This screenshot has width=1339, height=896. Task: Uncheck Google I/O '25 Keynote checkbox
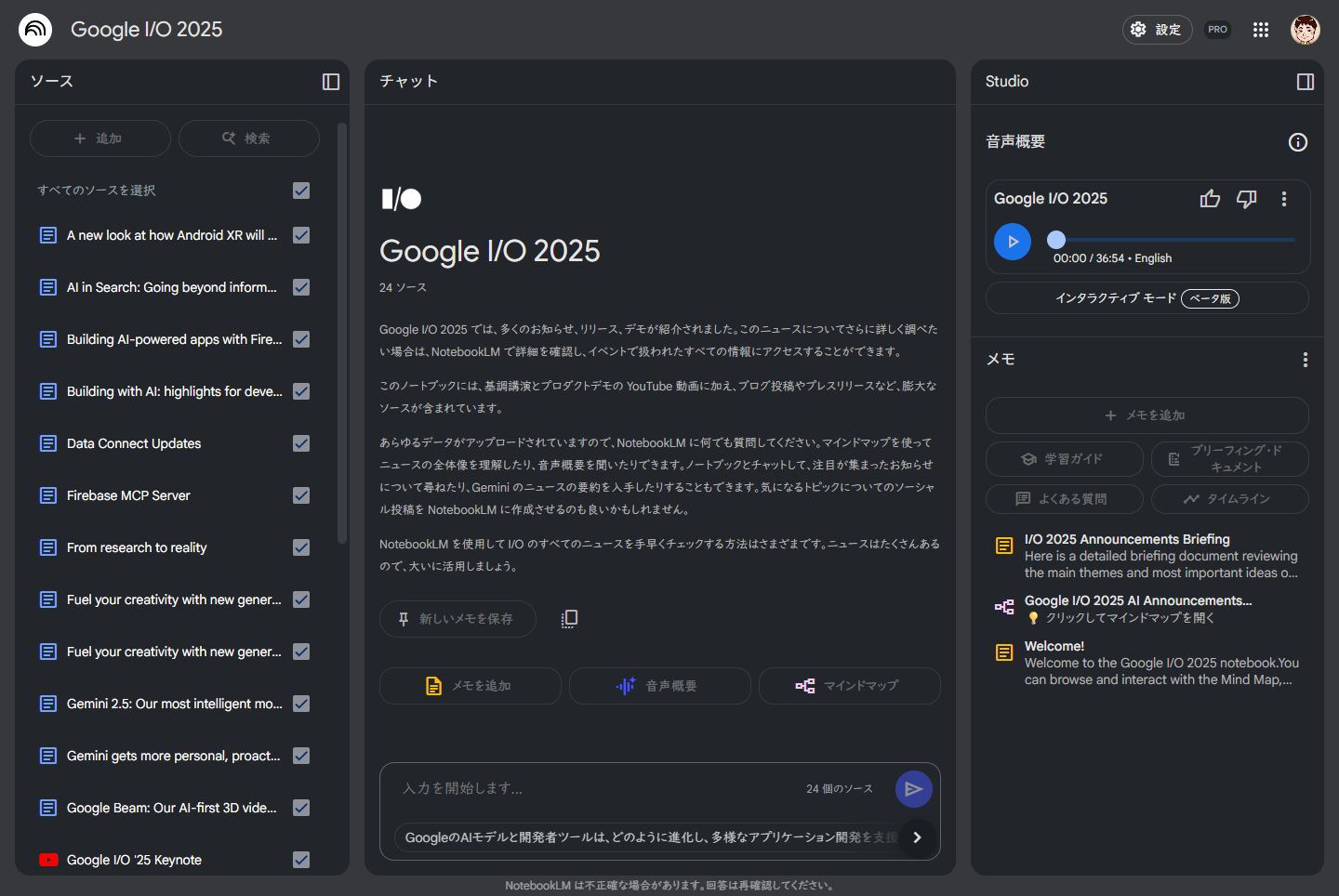(301, 860)
